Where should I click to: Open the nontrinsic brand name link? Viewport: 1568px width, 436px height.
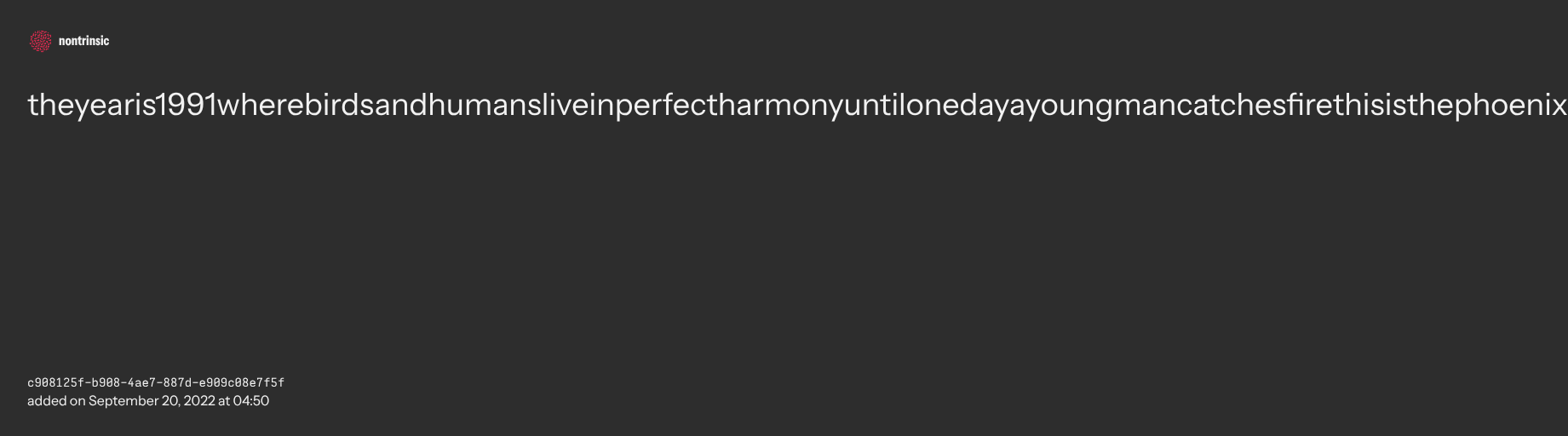(83, 41)
